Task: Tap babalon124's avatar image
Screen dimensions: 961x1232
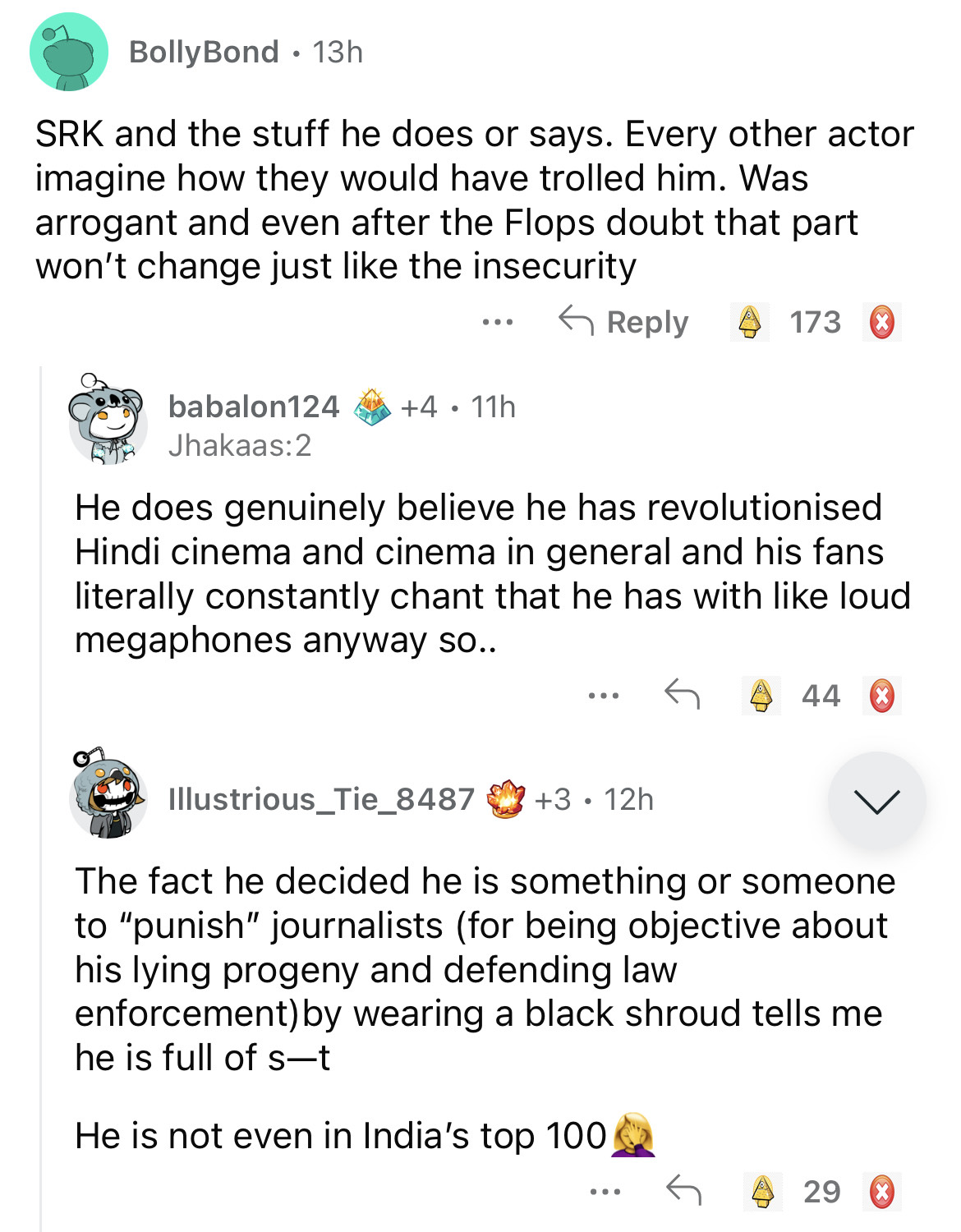Action: 108,420
